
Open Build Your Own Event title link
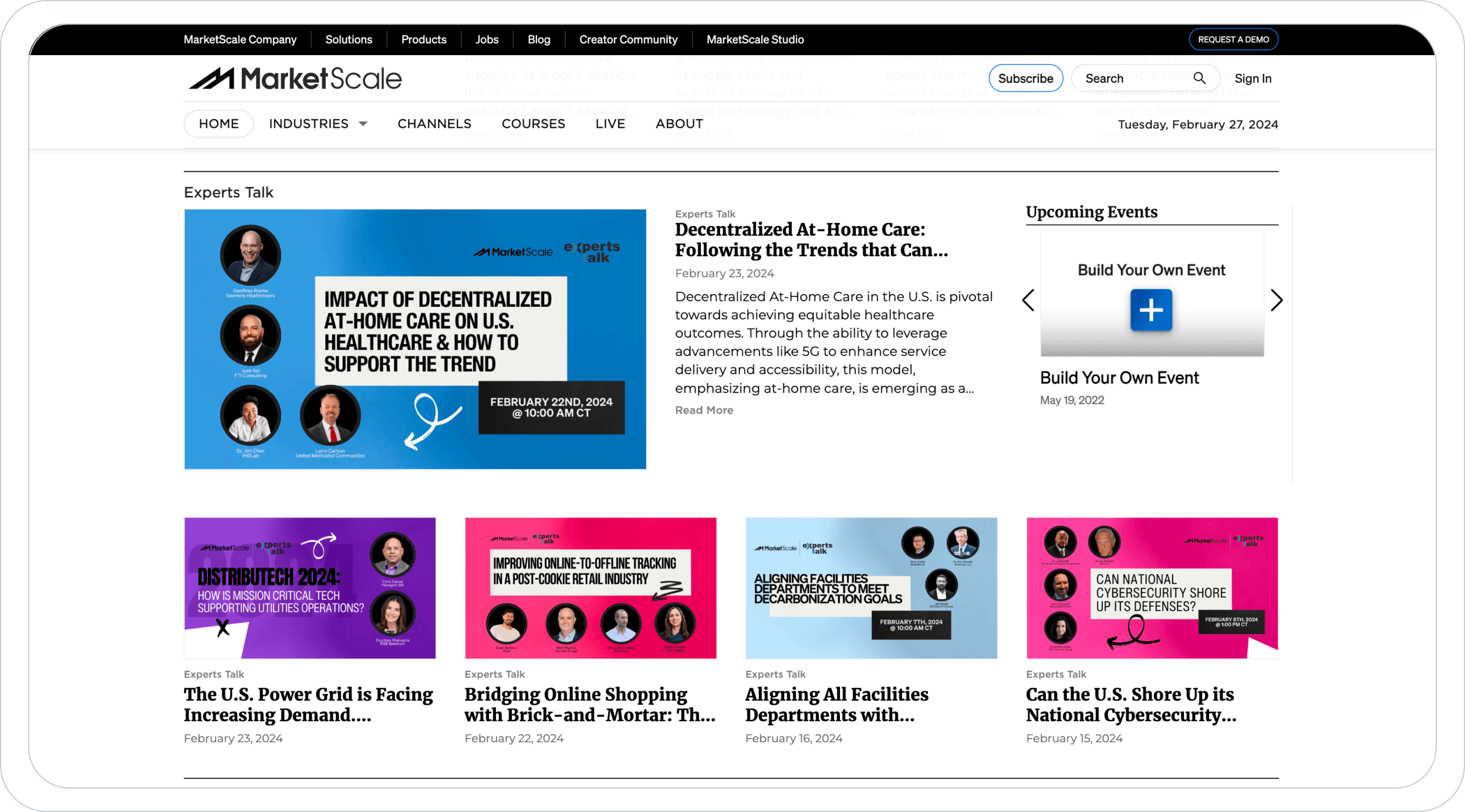tap(1119, 378)
